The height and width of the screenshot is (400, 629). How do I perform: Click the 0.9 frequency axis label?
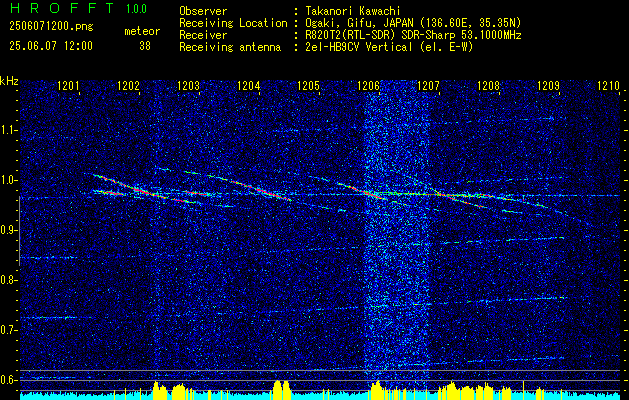(x=8, y=230)
